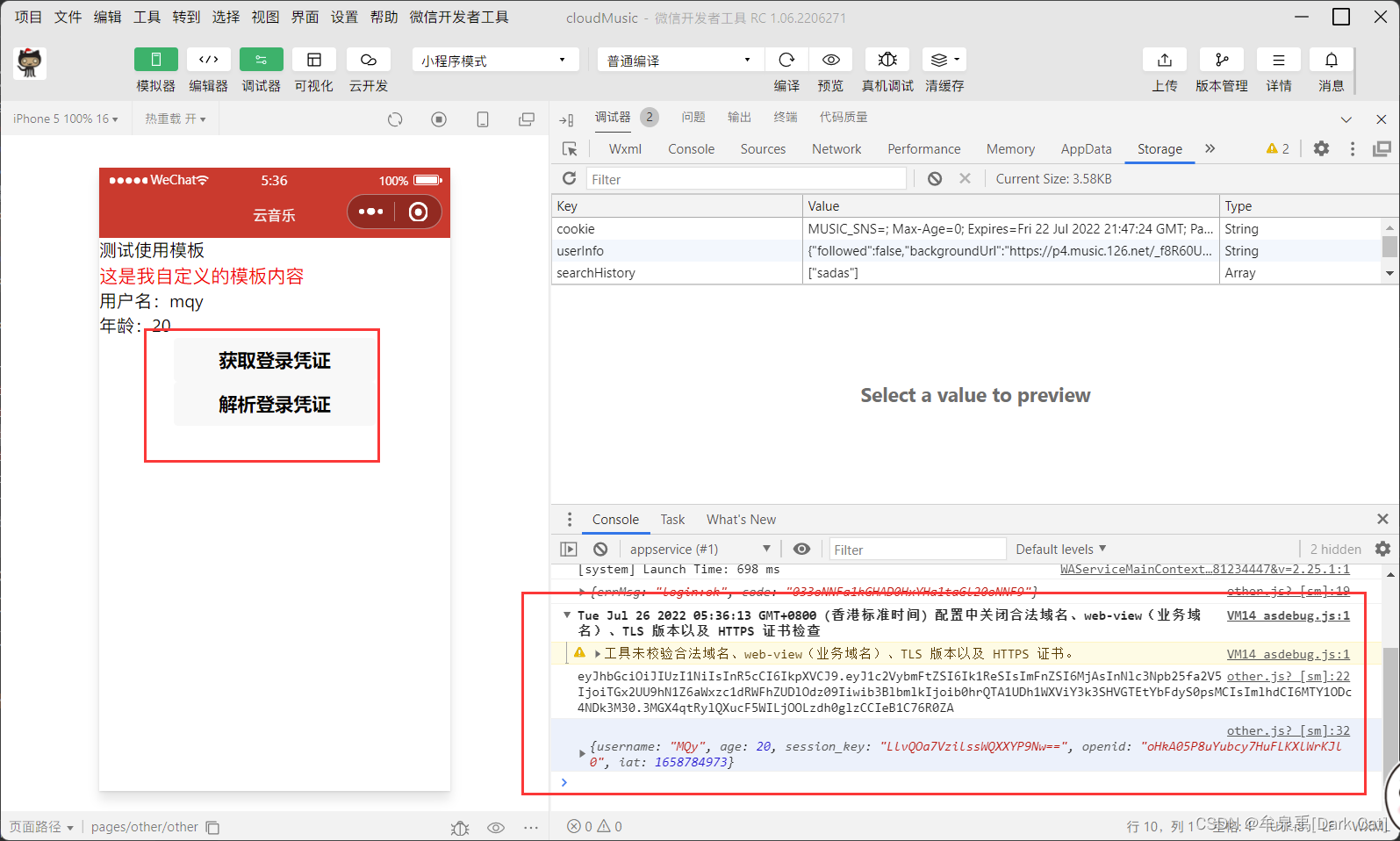Image resolution: width=1400 pixels, height=841 pixels.
Task: Open the other.js?[sm]:32 source link
Action: pos(1288,730)
